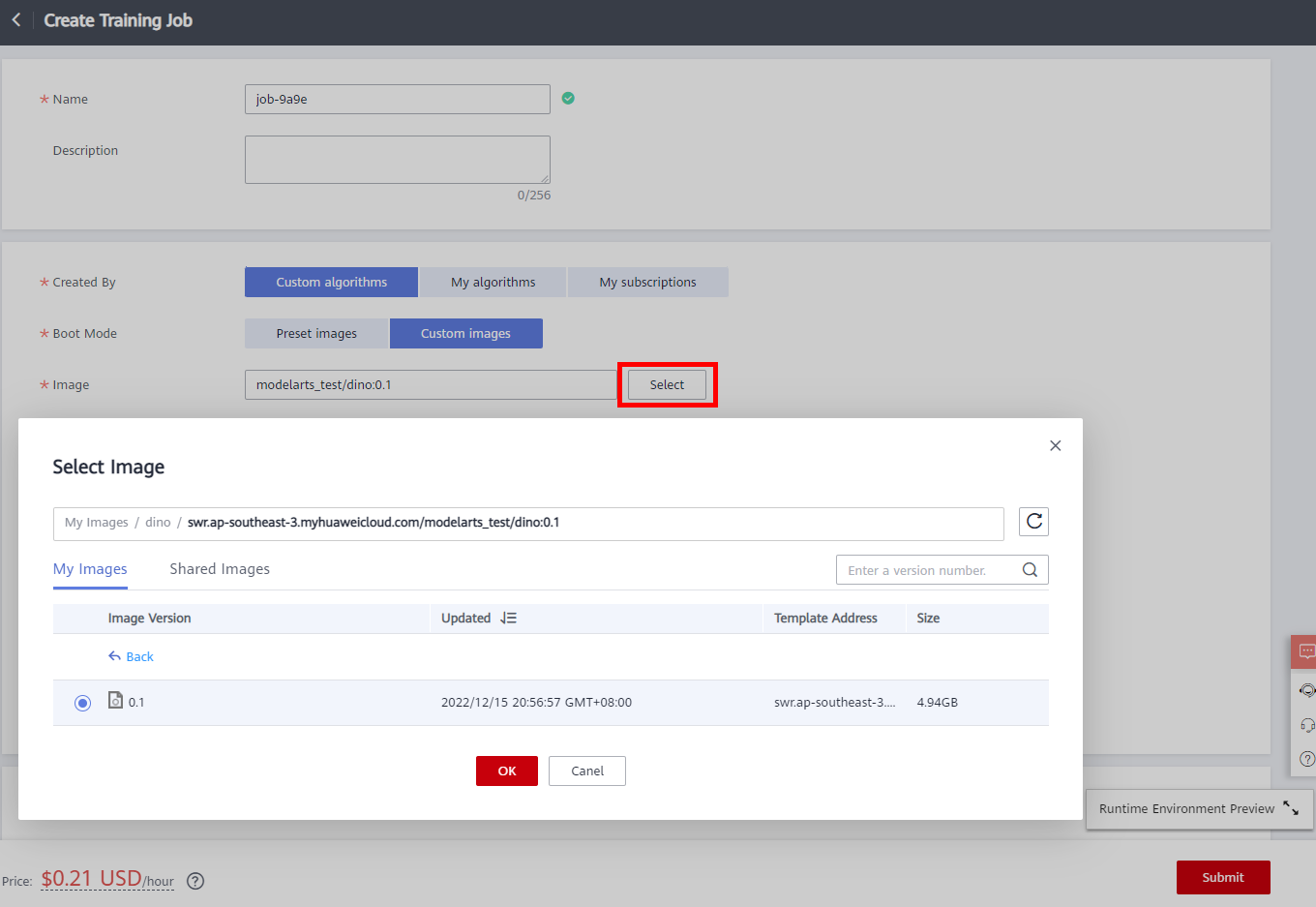
Task: Click the dino breadcrumb in image path
Action: coord(158,523)
